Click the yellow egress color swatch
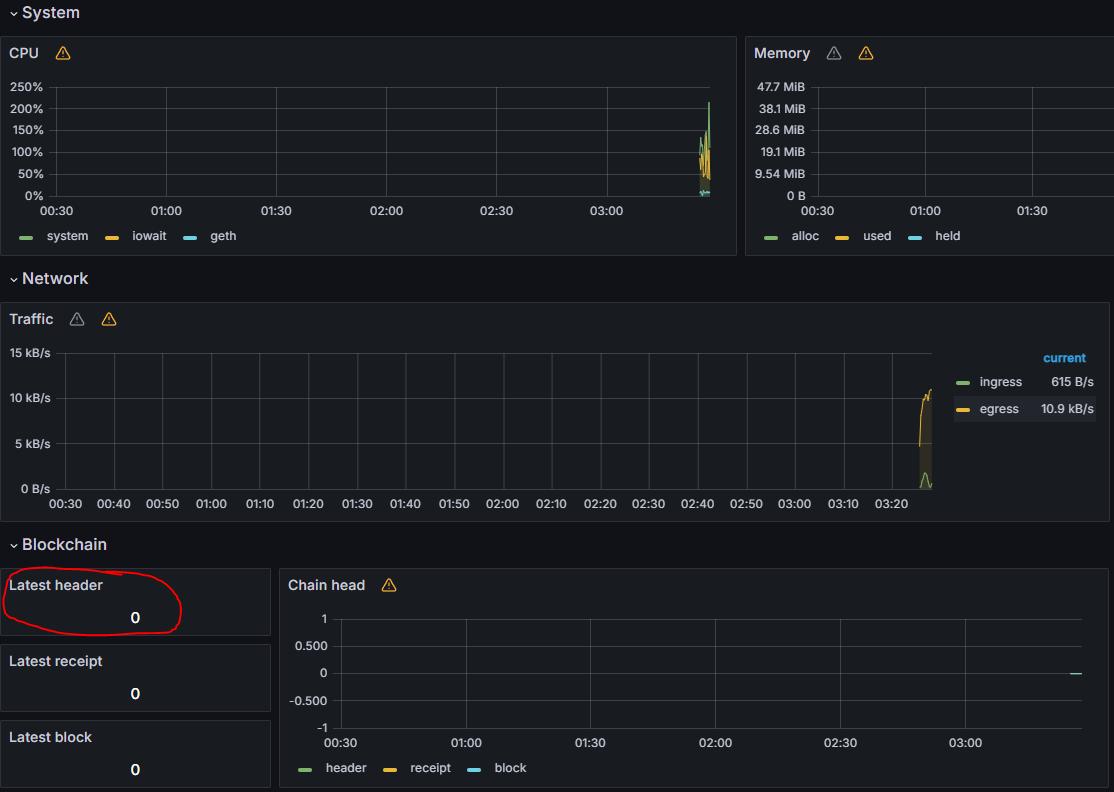Screen dimensions: 1114x792 coord(963,410)
